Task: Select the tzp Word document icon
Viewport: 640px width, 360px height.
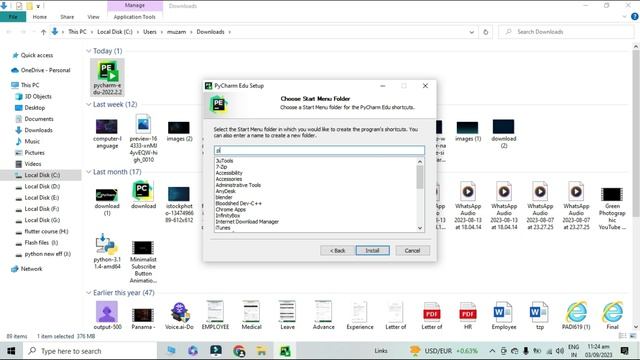Action: pos(540,312)
